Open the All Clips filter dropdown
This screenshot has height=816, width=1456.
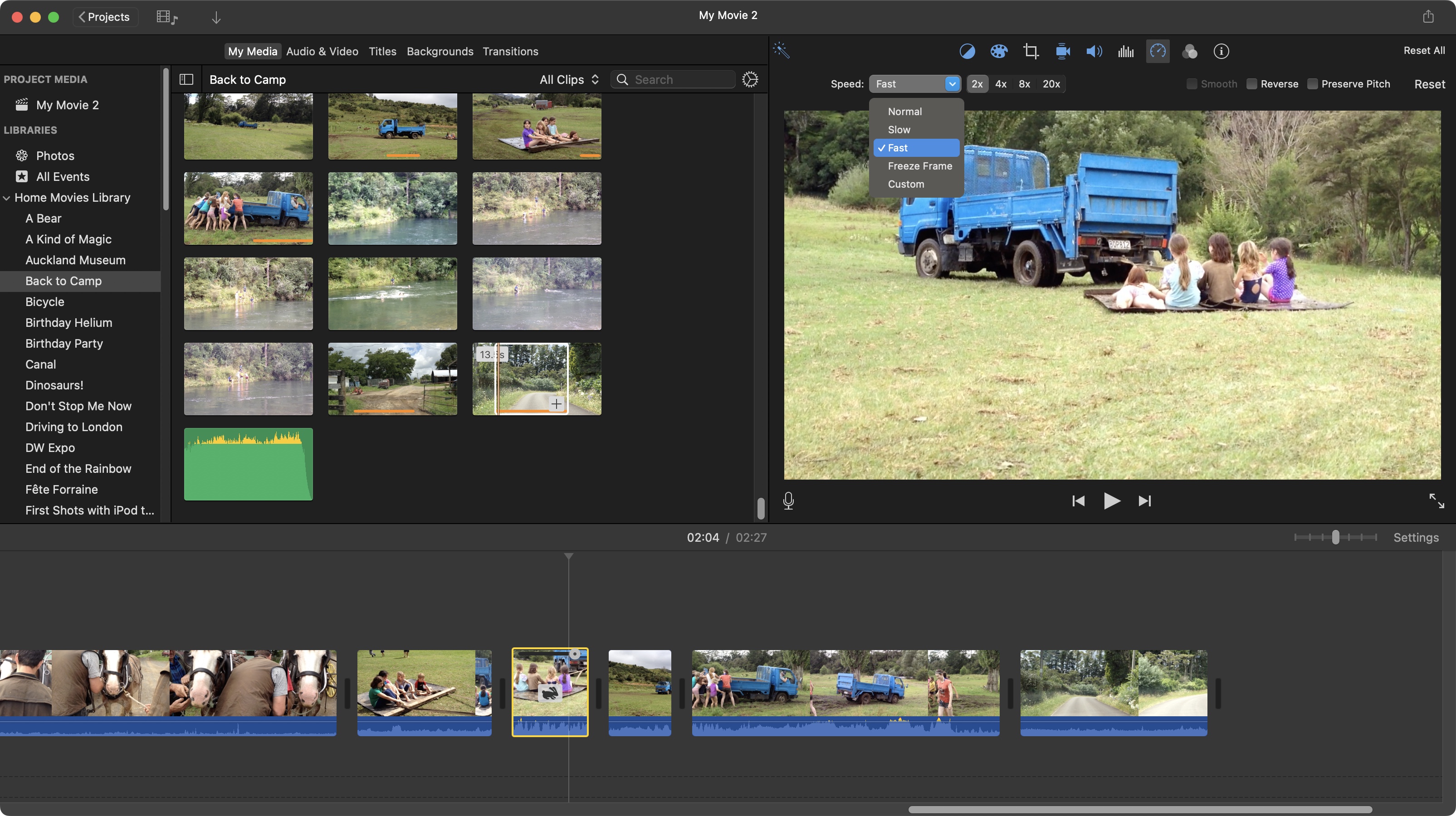point(569,80)
